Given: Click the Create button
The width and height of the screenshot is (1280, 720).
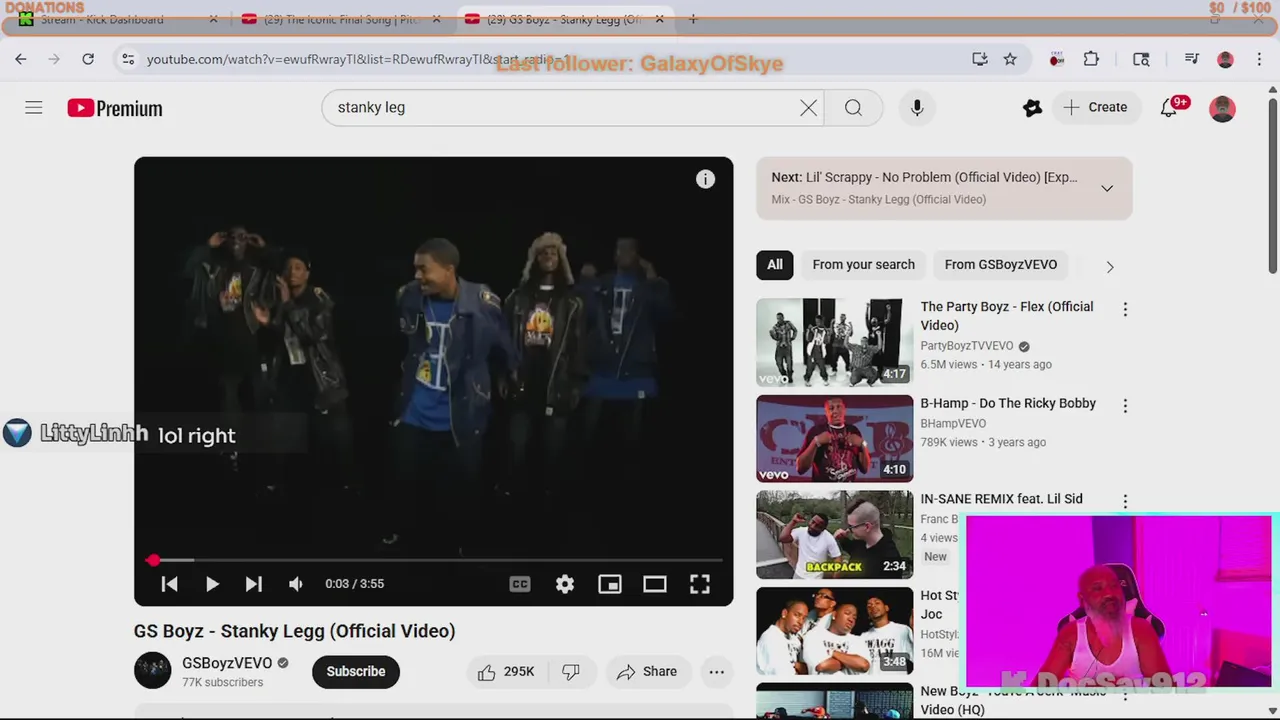Looking at the screenshot, I should (x=1095, y=107).
